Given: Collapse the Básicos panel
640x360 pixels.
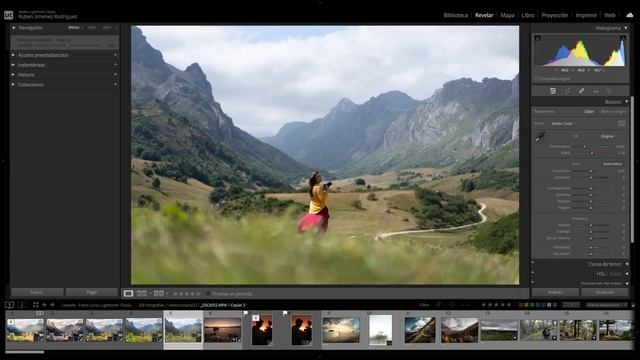Looking at the screenshot, I should (626, 102).
